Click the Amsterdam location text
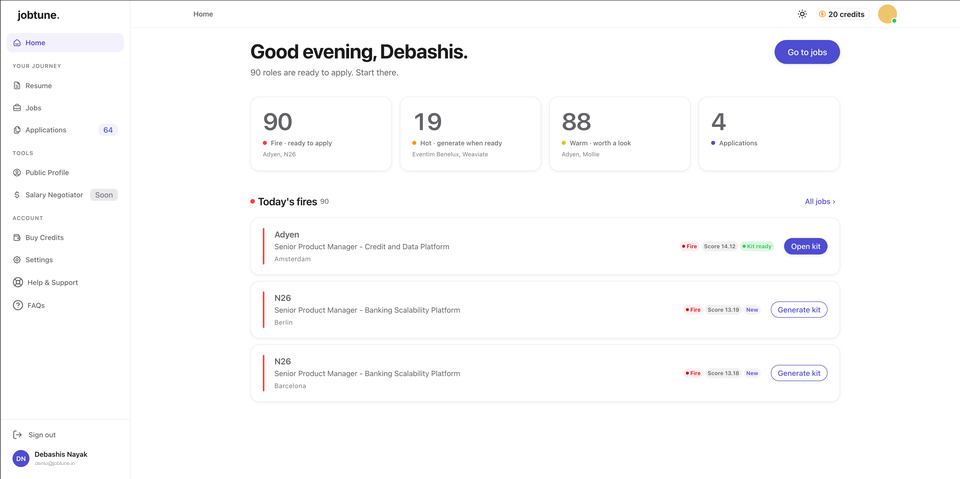 tap(292, 259)
